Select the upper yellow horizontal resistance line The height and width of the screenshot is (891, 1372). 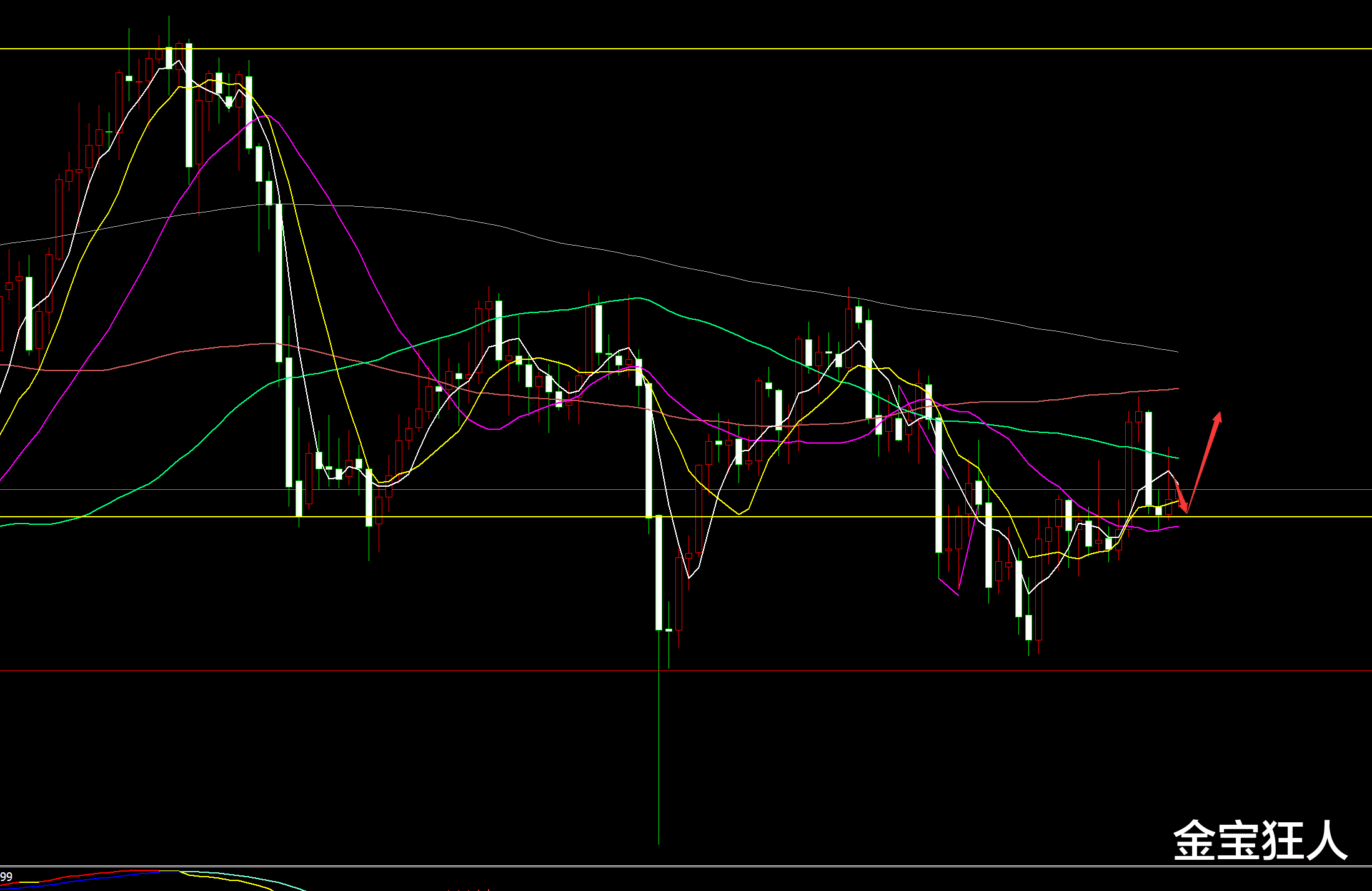point(686,49)
